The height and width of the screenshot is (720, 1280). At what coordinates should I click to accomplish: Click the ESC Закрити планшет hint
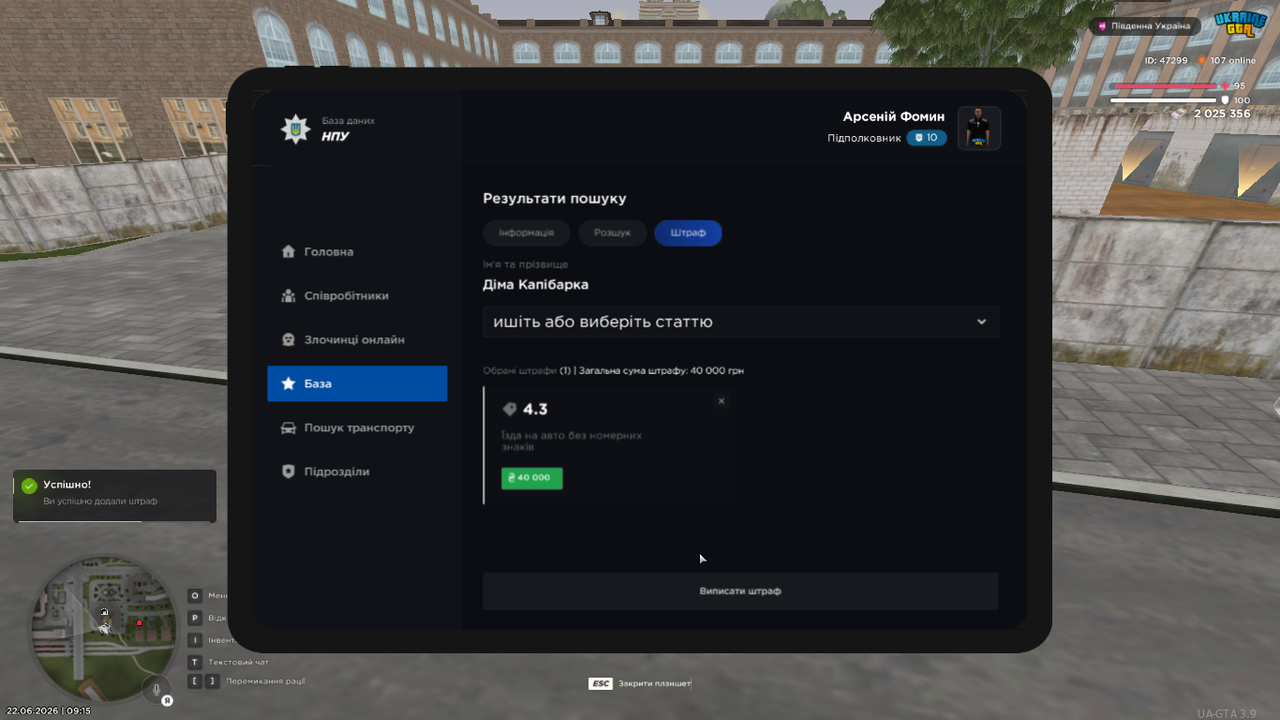[x=640, y=684]
